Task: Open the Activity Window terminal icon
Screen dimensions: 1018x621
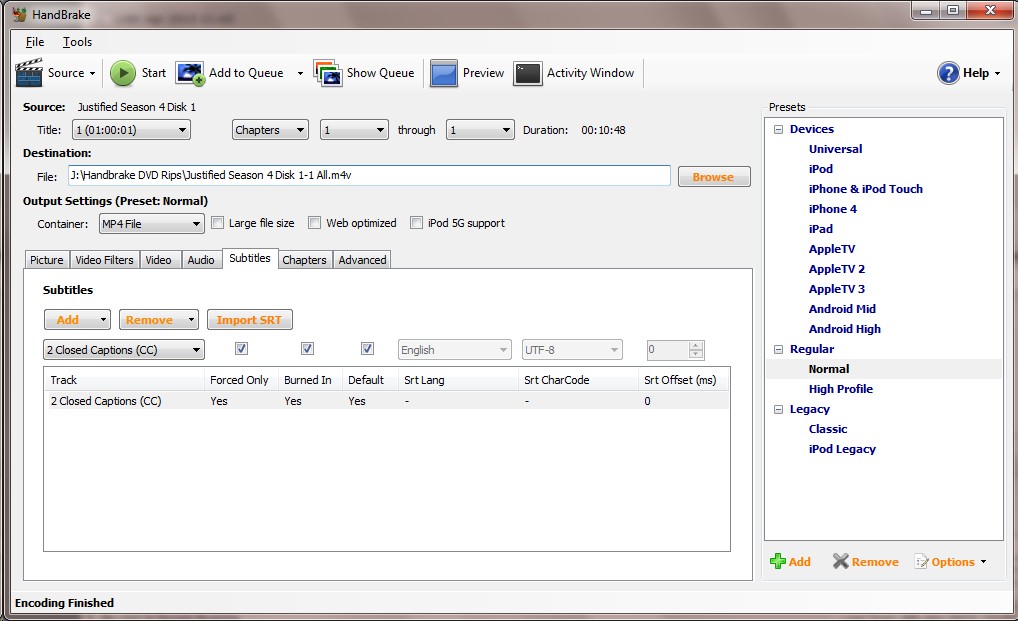Action: pos(527,73)
